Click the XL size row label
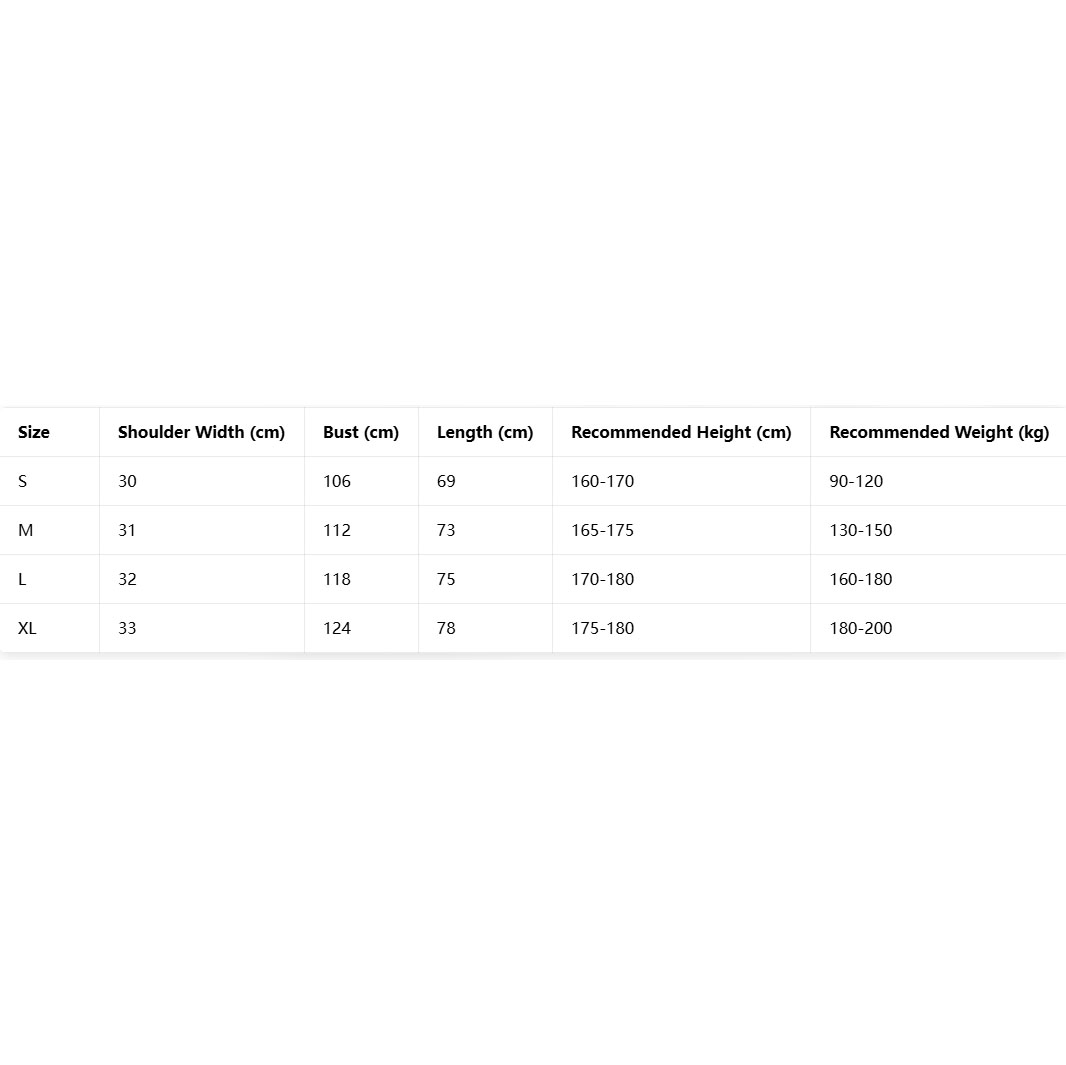The image size is (1066, 1065). pyautogui.click(x=28, y=628)
